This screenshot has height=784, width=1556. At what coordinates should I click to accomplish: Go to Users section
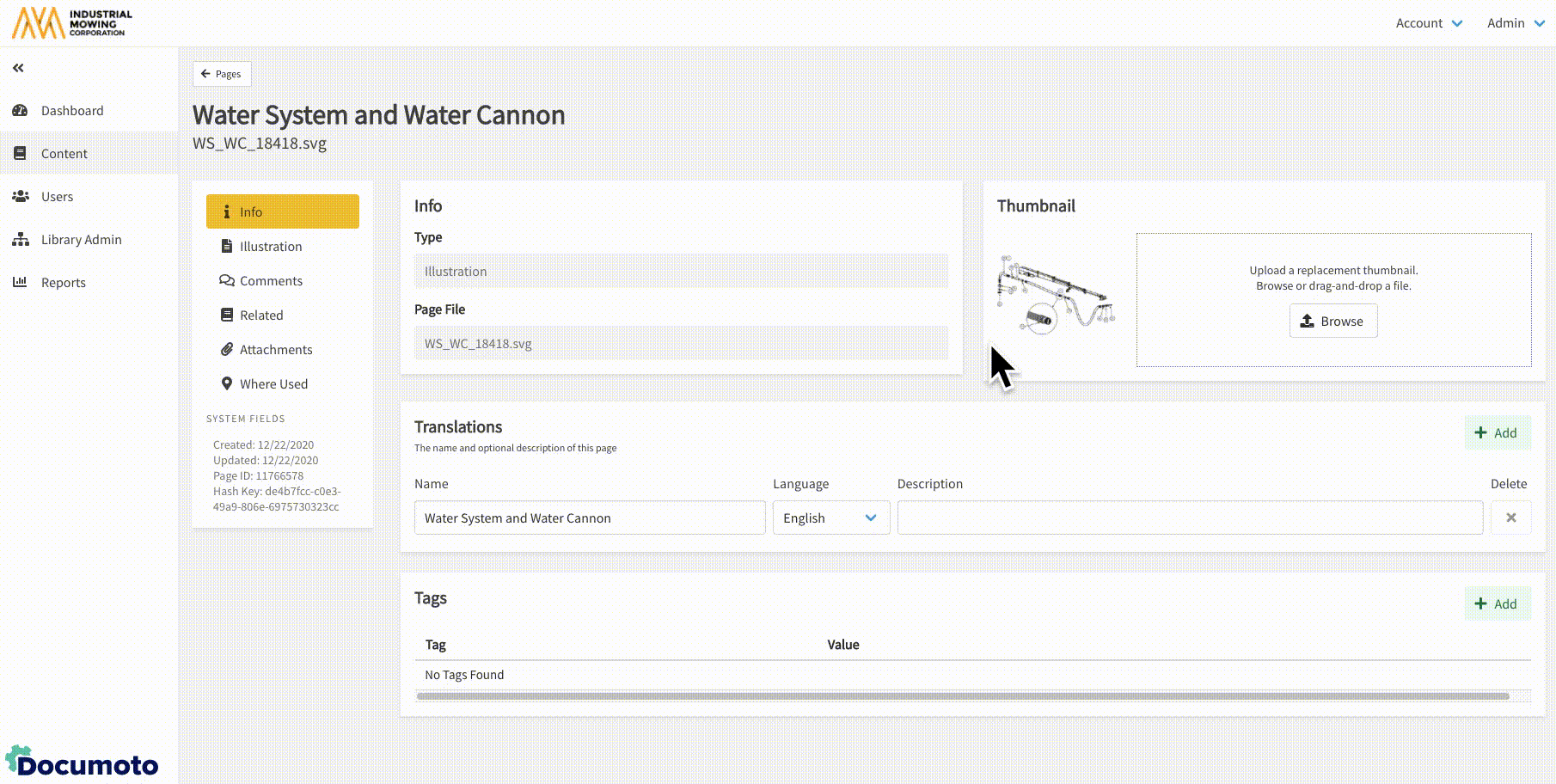[57, 197]
